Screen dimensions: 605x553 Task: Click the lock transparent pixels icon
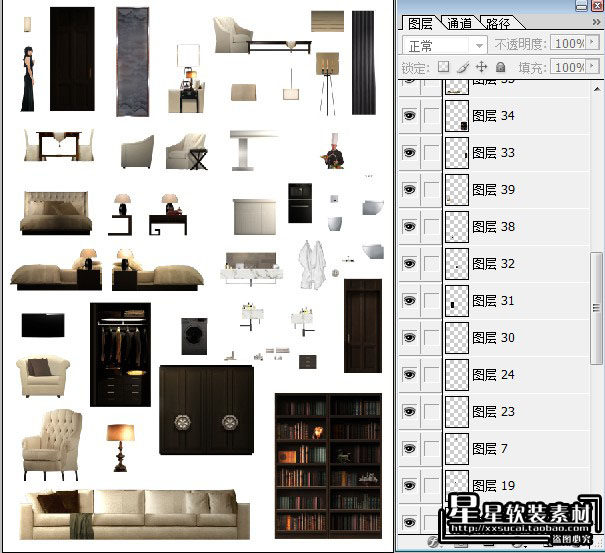443,67
